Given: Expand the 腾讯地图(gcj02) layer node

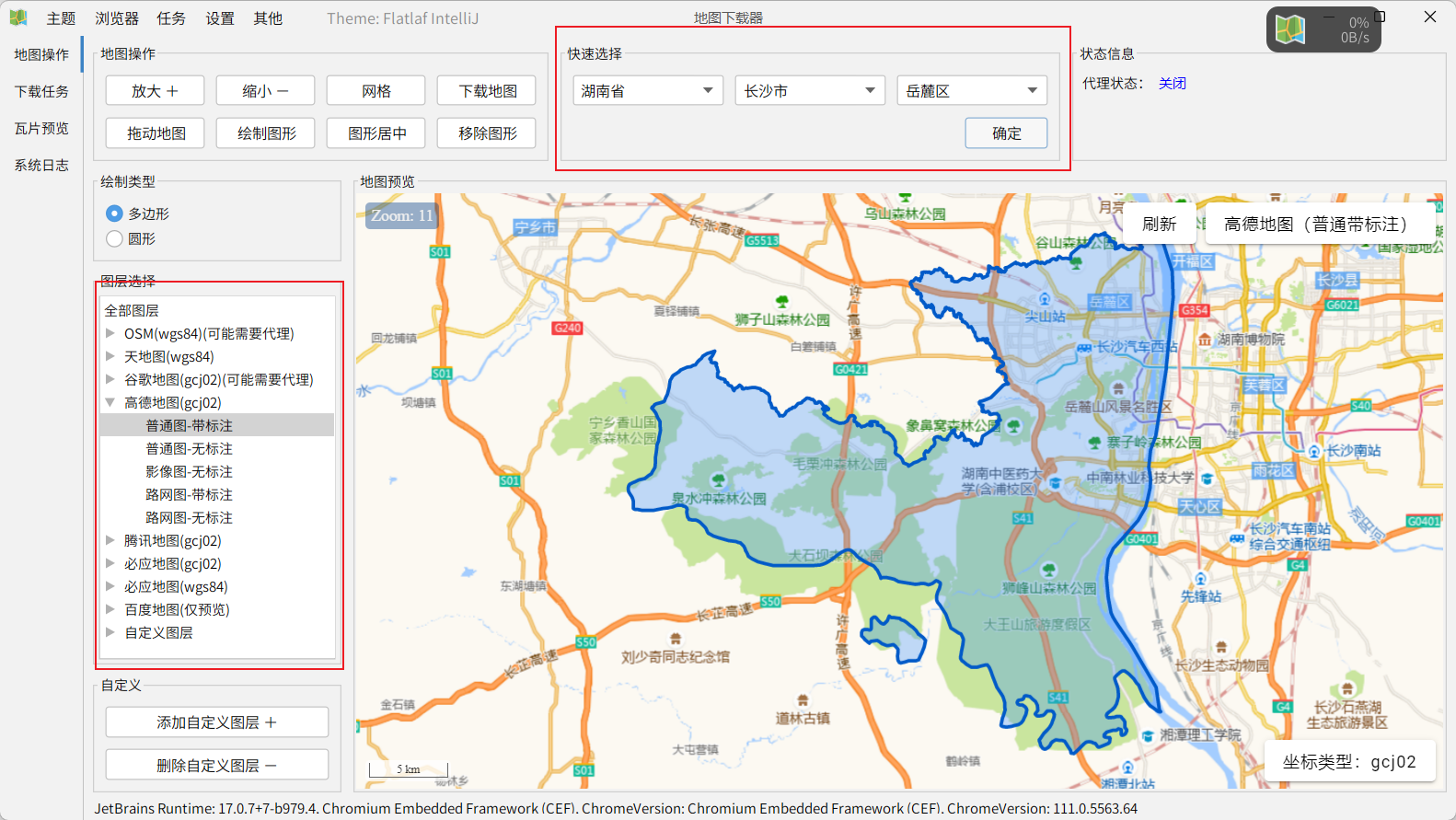Looking at the screenshot, I should (x=110, y=540).
